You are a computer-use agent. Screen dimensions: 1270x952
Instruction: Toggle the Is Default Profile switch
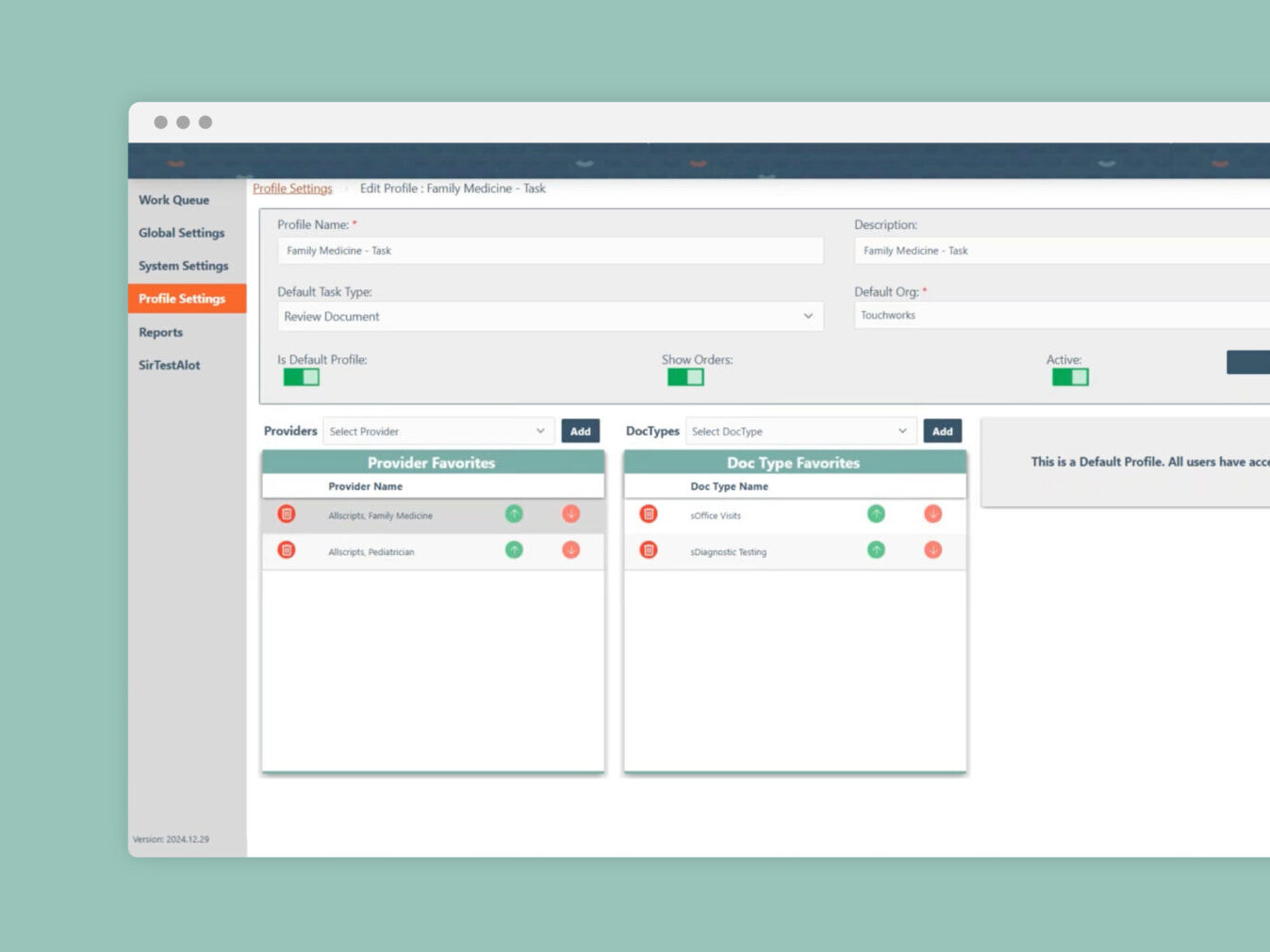click(x=302, y=377)
